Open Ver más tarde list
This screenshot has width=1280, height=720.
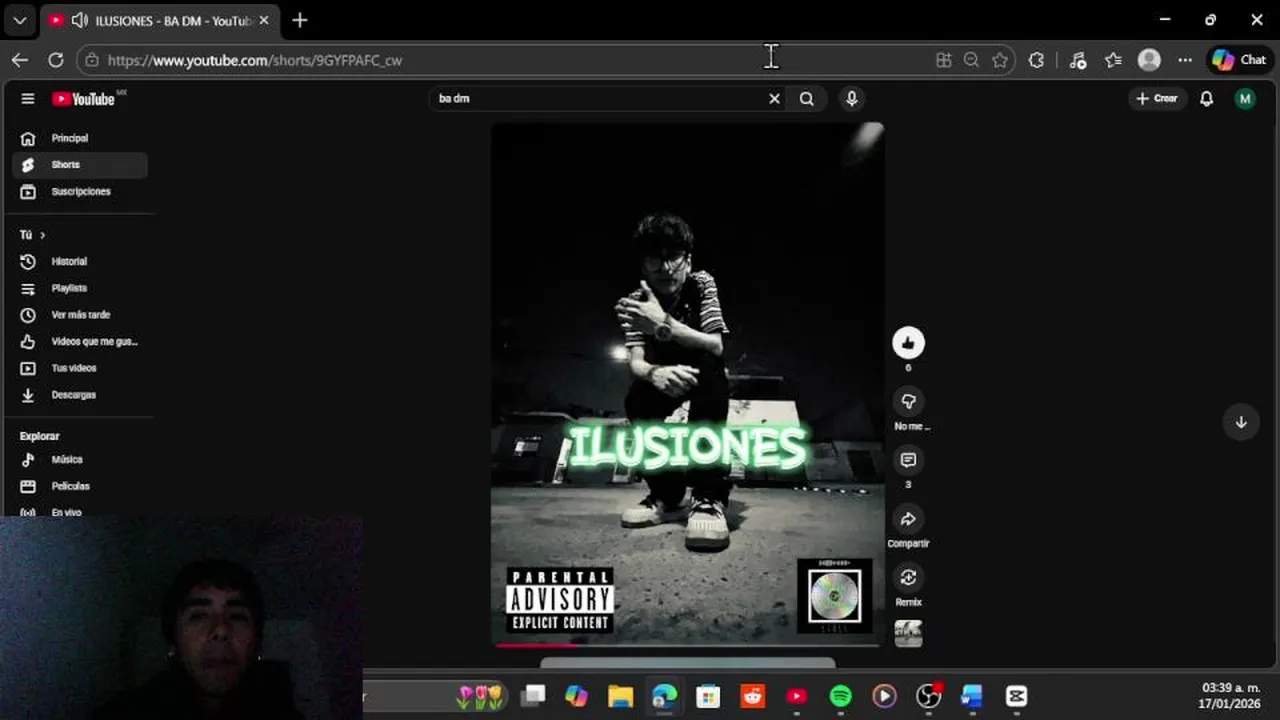80,315
